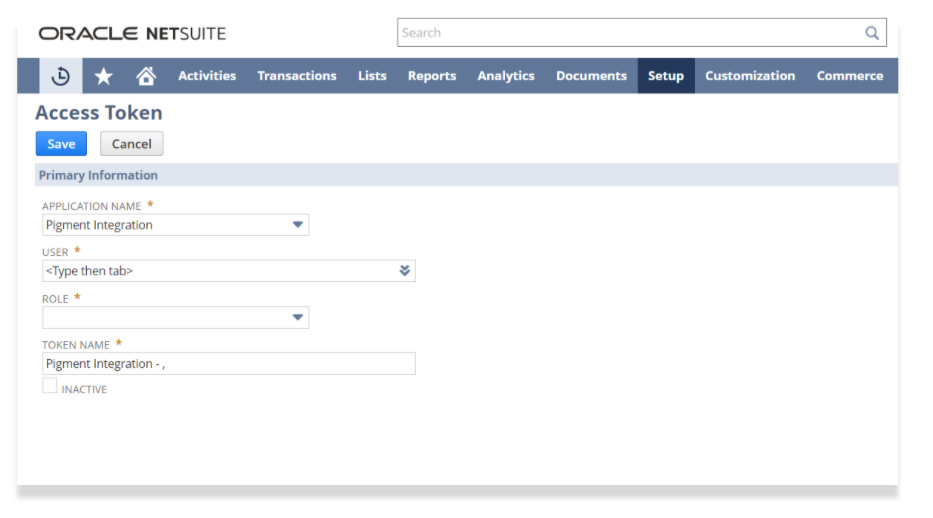
Task: Toggle the Inactive checkbox
Action: [x=49, y=385]
